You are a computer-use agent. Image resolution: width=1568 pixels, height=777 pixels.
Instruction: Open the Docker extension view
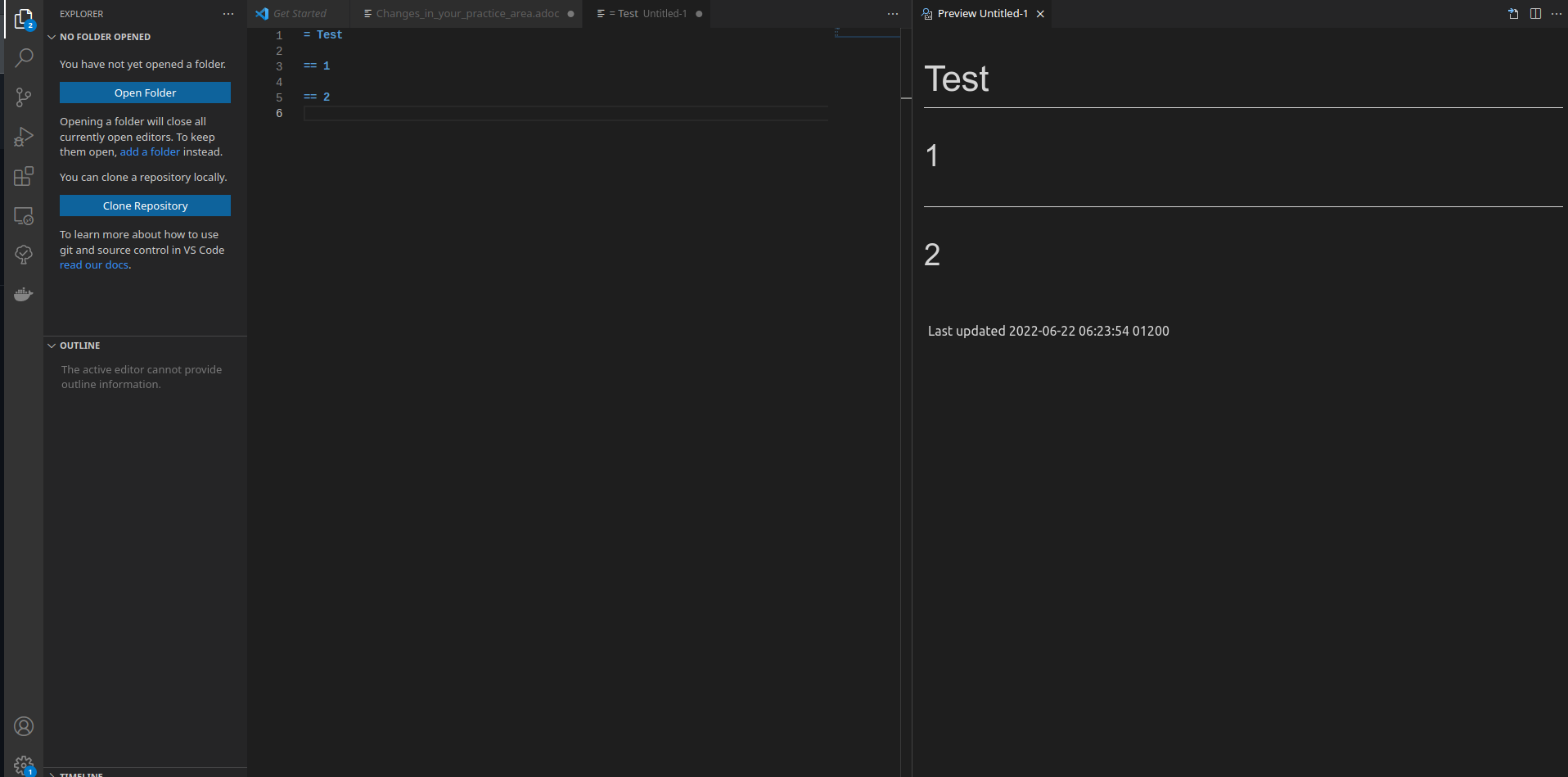point(24,294)
